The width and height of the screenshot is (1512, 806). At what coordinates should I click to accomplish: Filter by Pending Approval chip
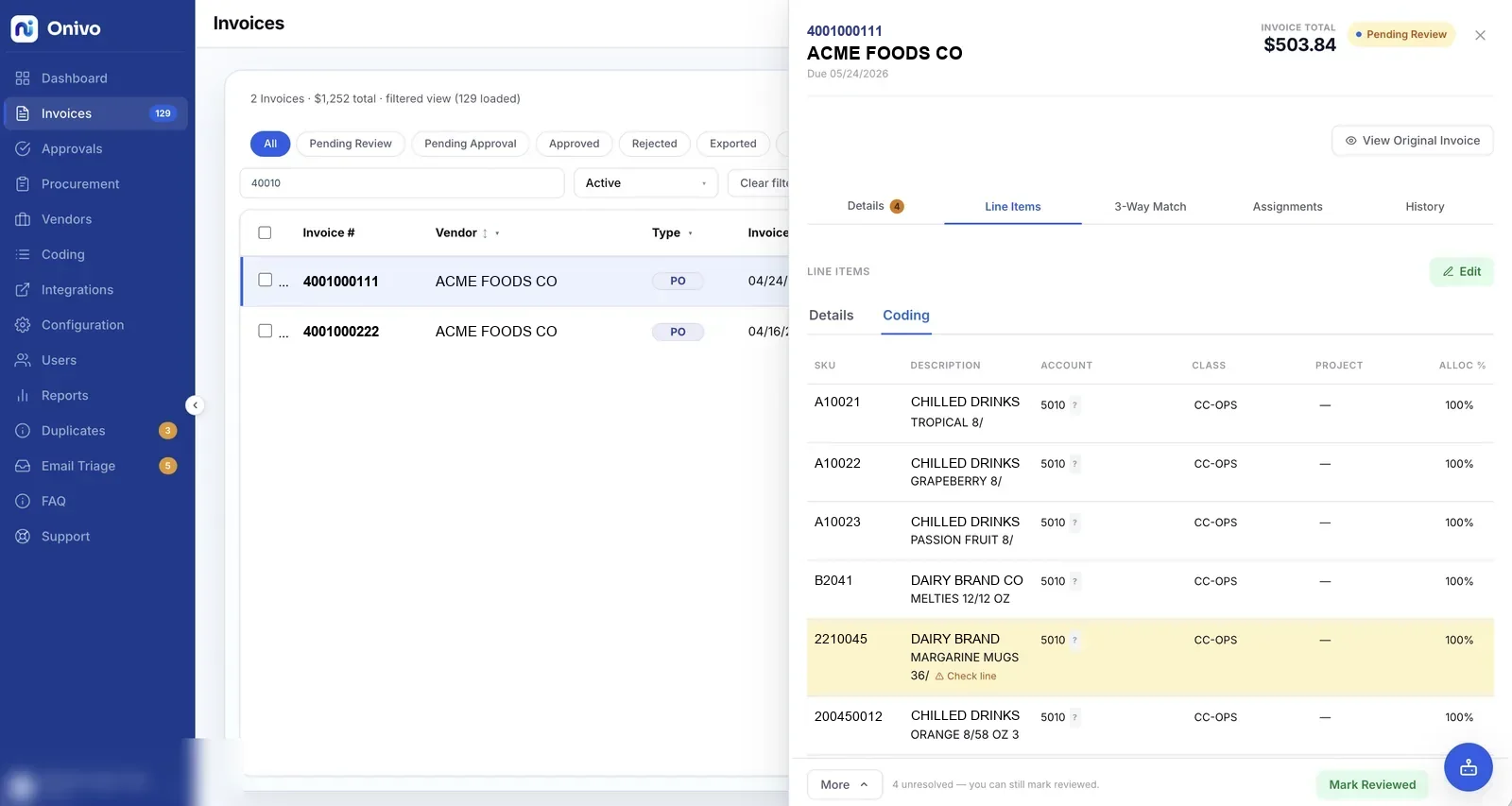[x=471, y=144]
